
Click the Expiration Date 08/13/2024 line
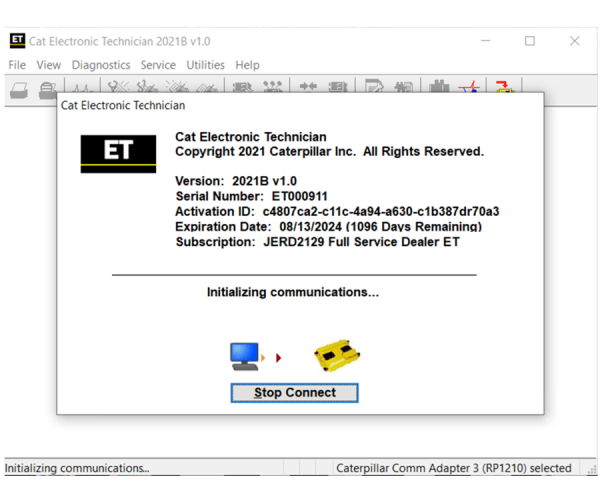pos(328,226)
